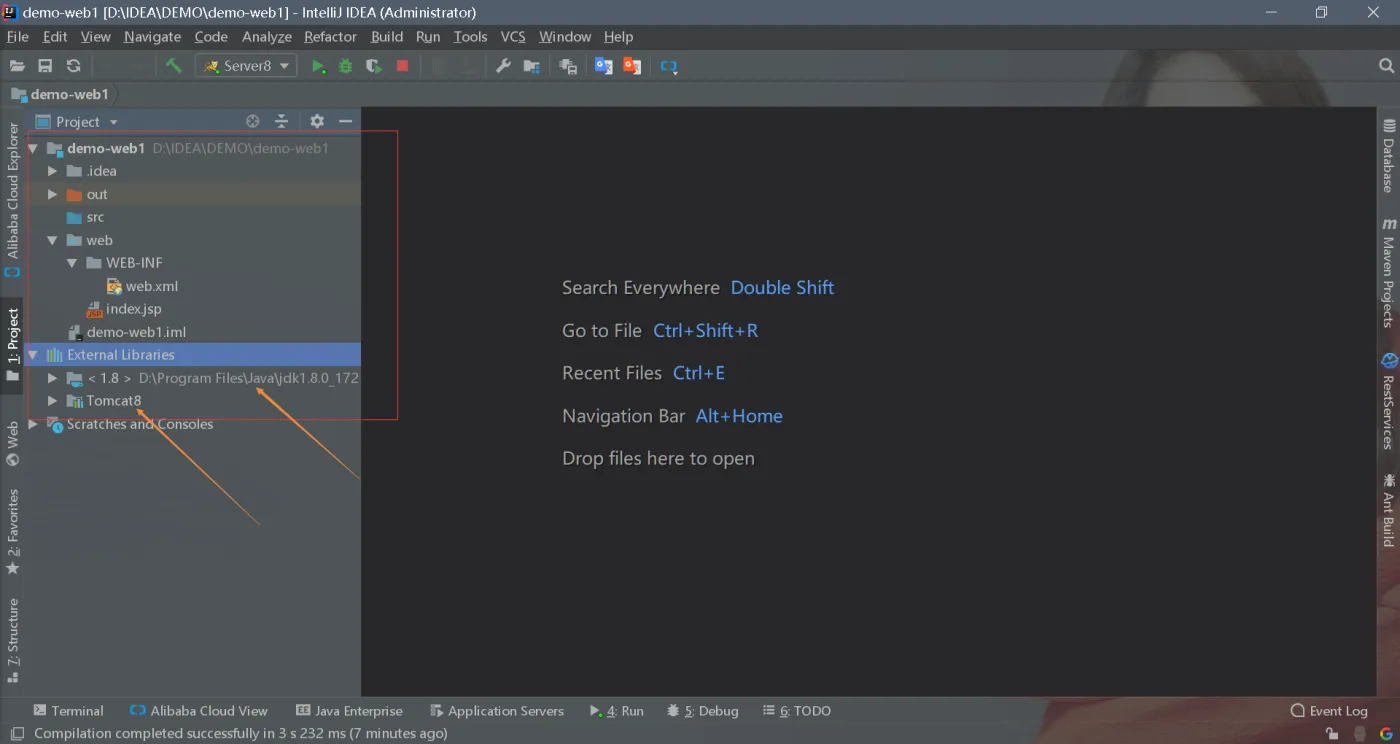Collapse the web folder arrow
The height and width of the screenshot is (744, 1400).
point(53,240)
